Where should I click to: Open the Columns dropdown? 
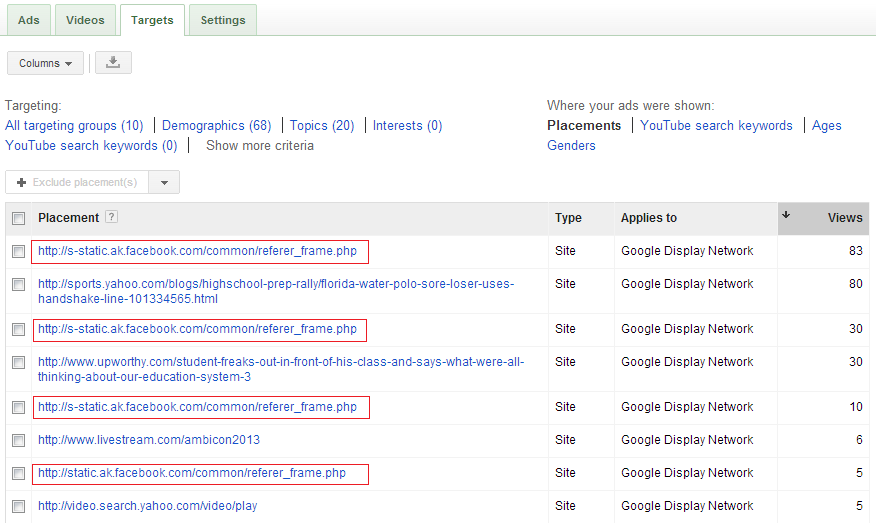pos(45,63)
